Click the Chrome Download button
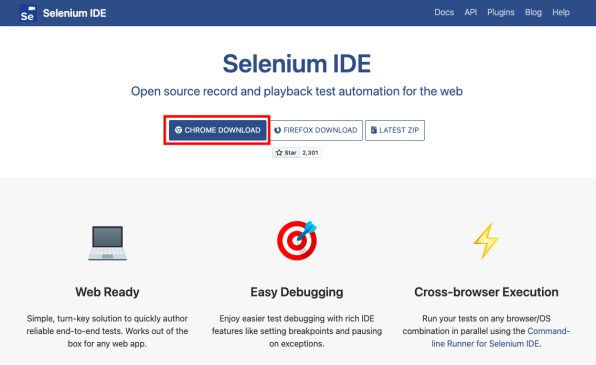Image resolution: width=596 pixels, height=365 pixels. (x=217, y=130)
